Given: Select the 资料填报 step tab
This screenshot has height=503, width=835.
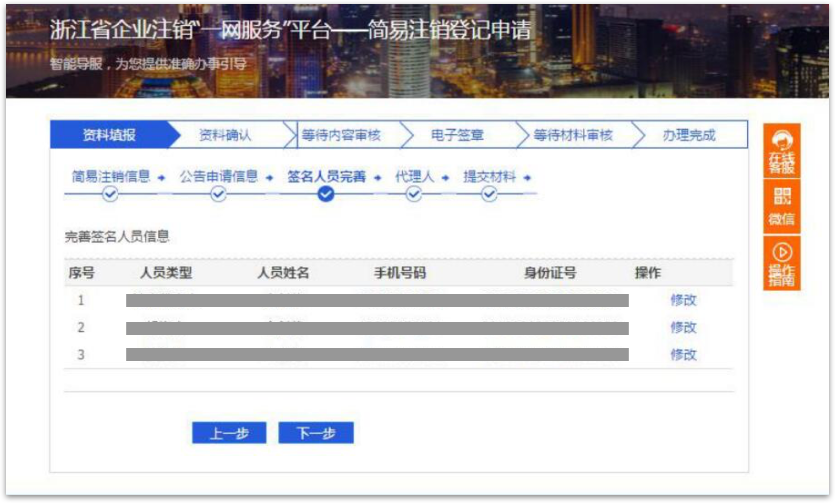Looking at the screenshot, I should click(x=109, y=135).
